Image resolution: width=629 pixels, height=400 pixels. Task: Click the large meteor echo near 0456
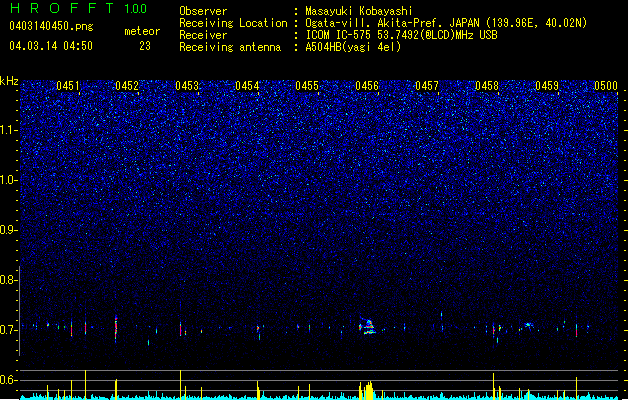point(367,327)
